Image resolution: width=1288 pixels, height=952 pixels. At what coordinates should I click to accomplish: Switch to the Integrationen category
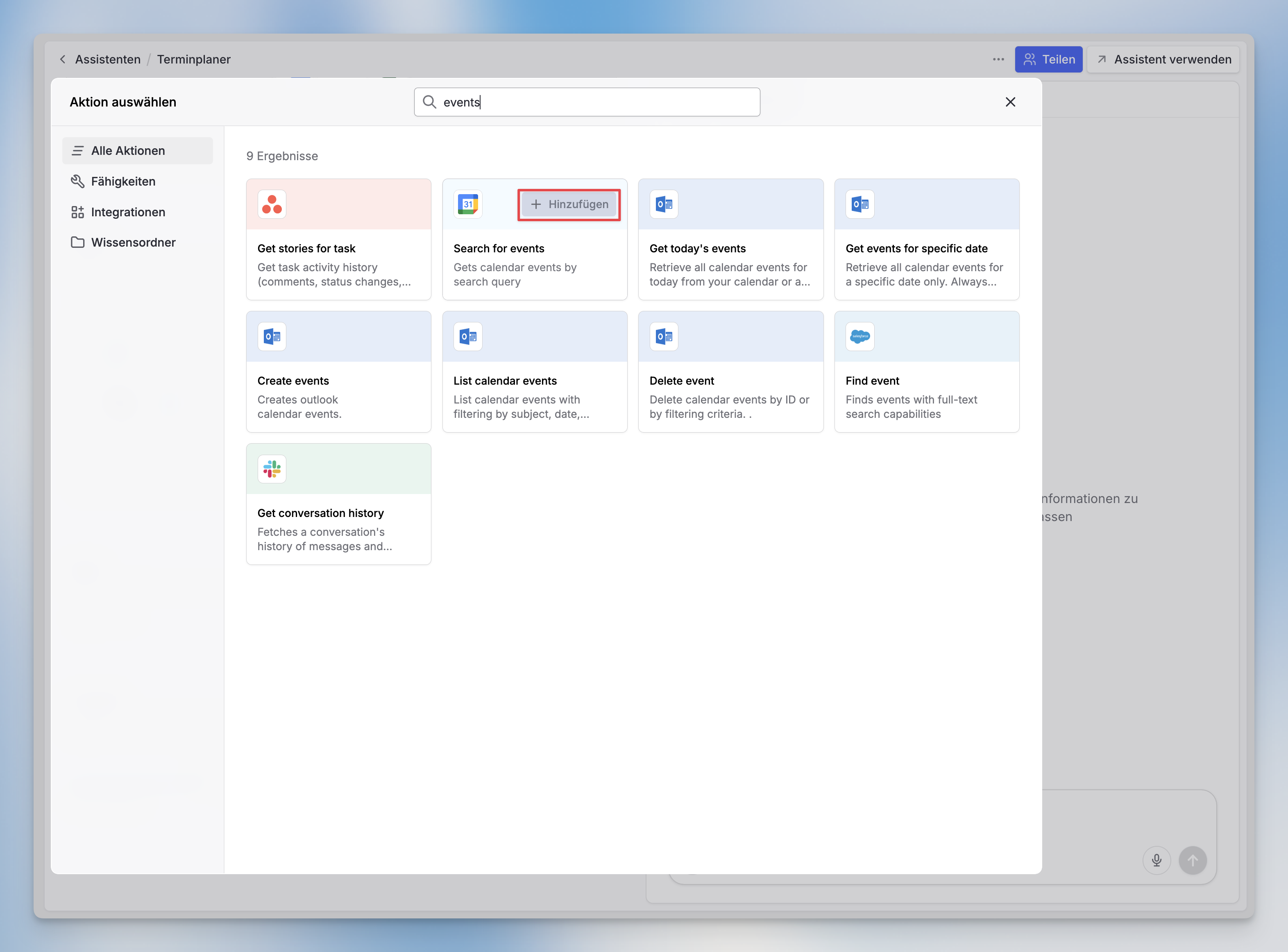tap(128, 212)
